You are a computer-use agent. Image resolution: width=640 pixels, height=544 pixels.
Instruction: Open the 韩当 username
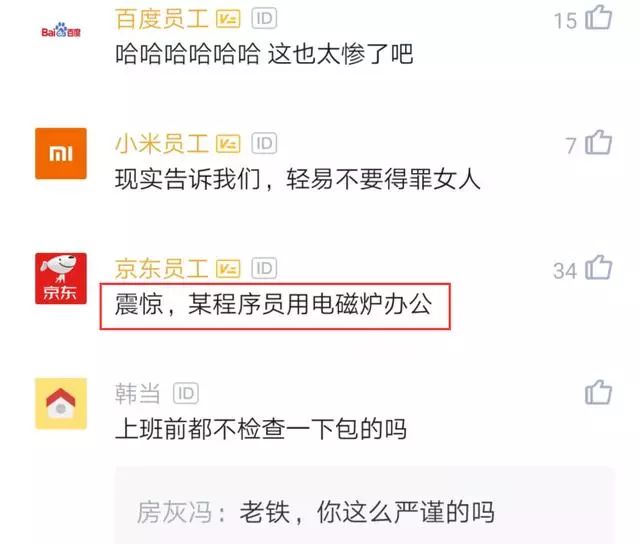pos(138,393)
